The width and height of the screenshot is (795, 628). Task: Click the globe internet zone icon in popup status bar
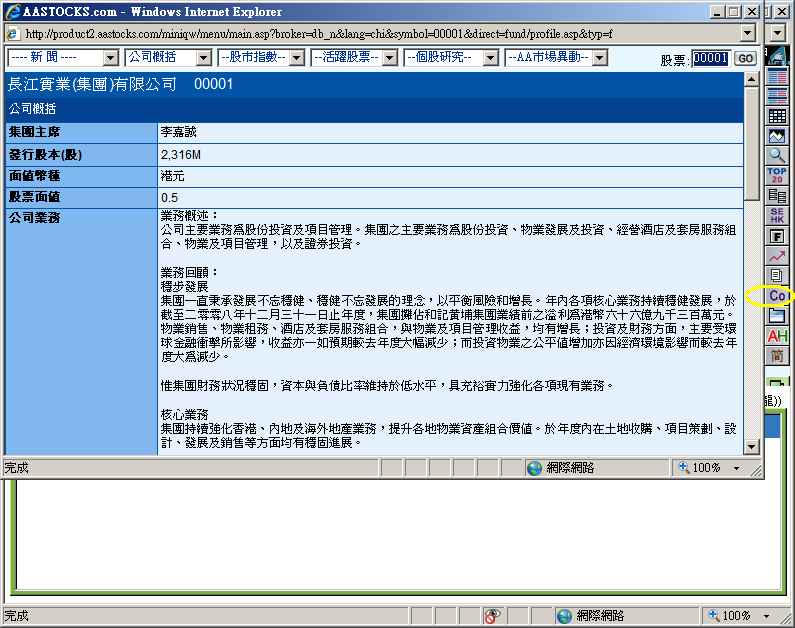click(534, 468)
